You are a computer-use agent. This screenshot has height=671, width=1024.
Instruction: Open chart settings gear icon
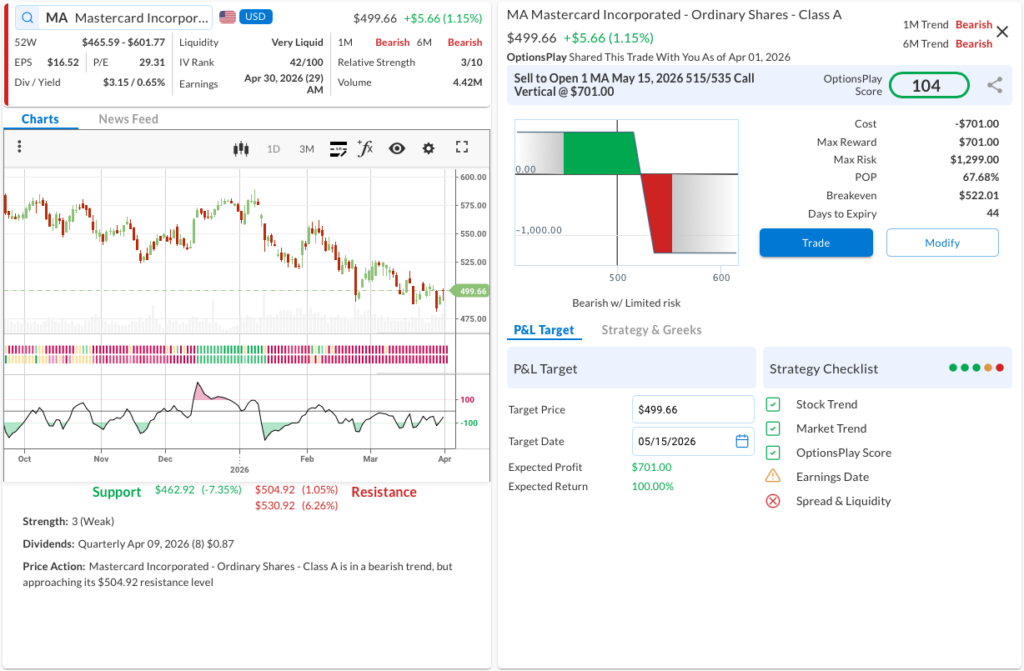coord(429,148)
